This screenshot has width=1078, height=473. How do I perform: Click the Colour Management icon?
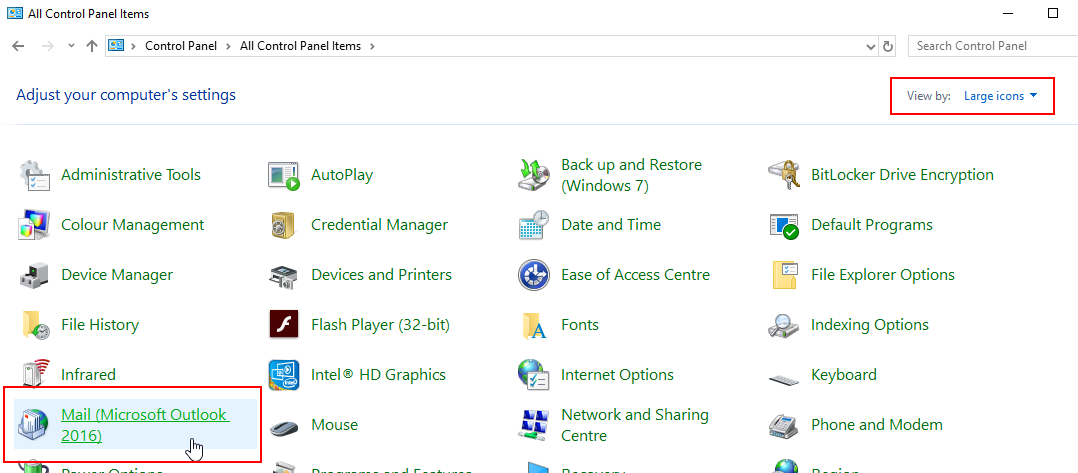pos(34,225)
